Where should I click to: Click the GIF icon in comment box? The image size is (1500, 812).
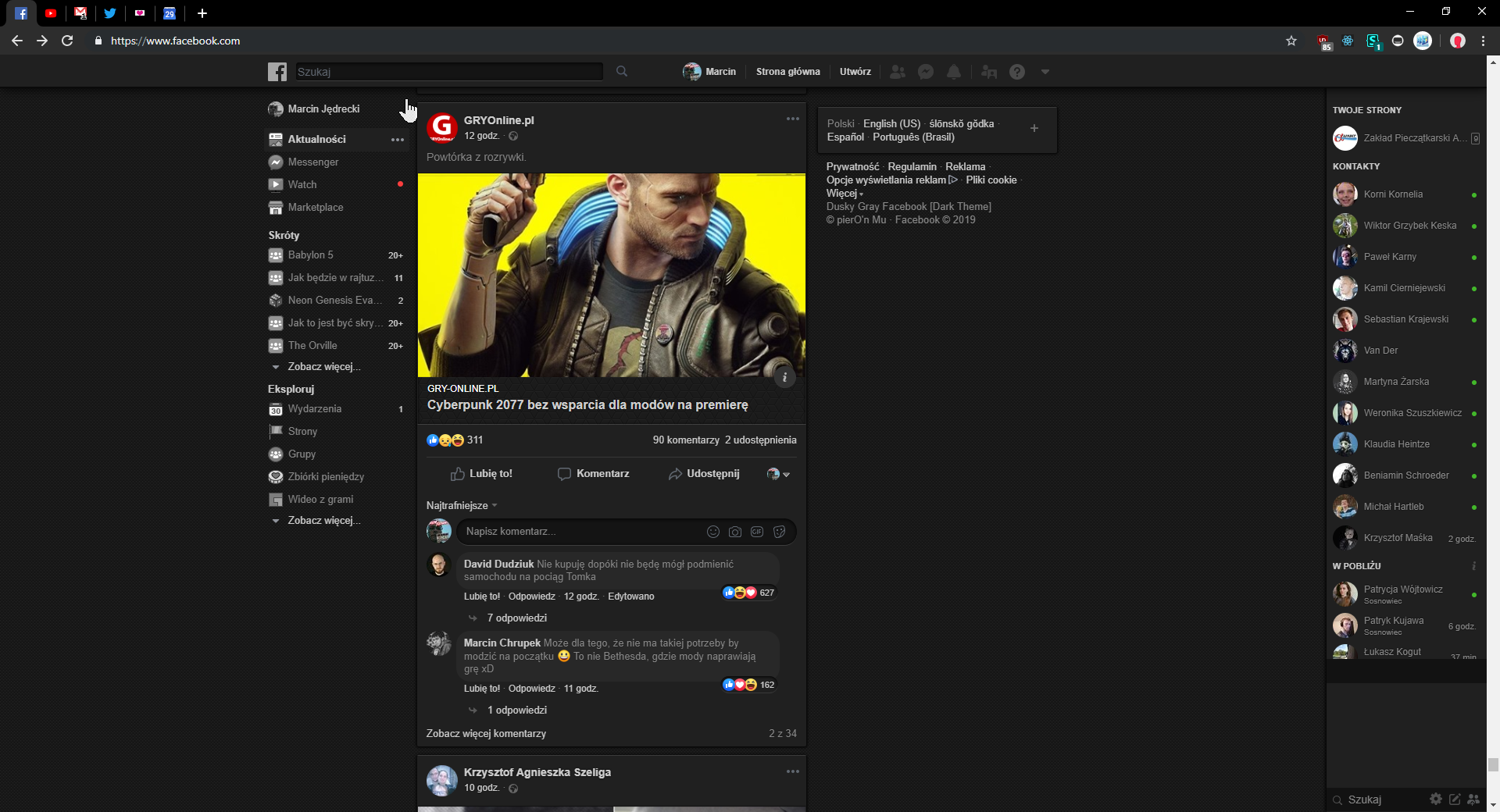[756, 532]
